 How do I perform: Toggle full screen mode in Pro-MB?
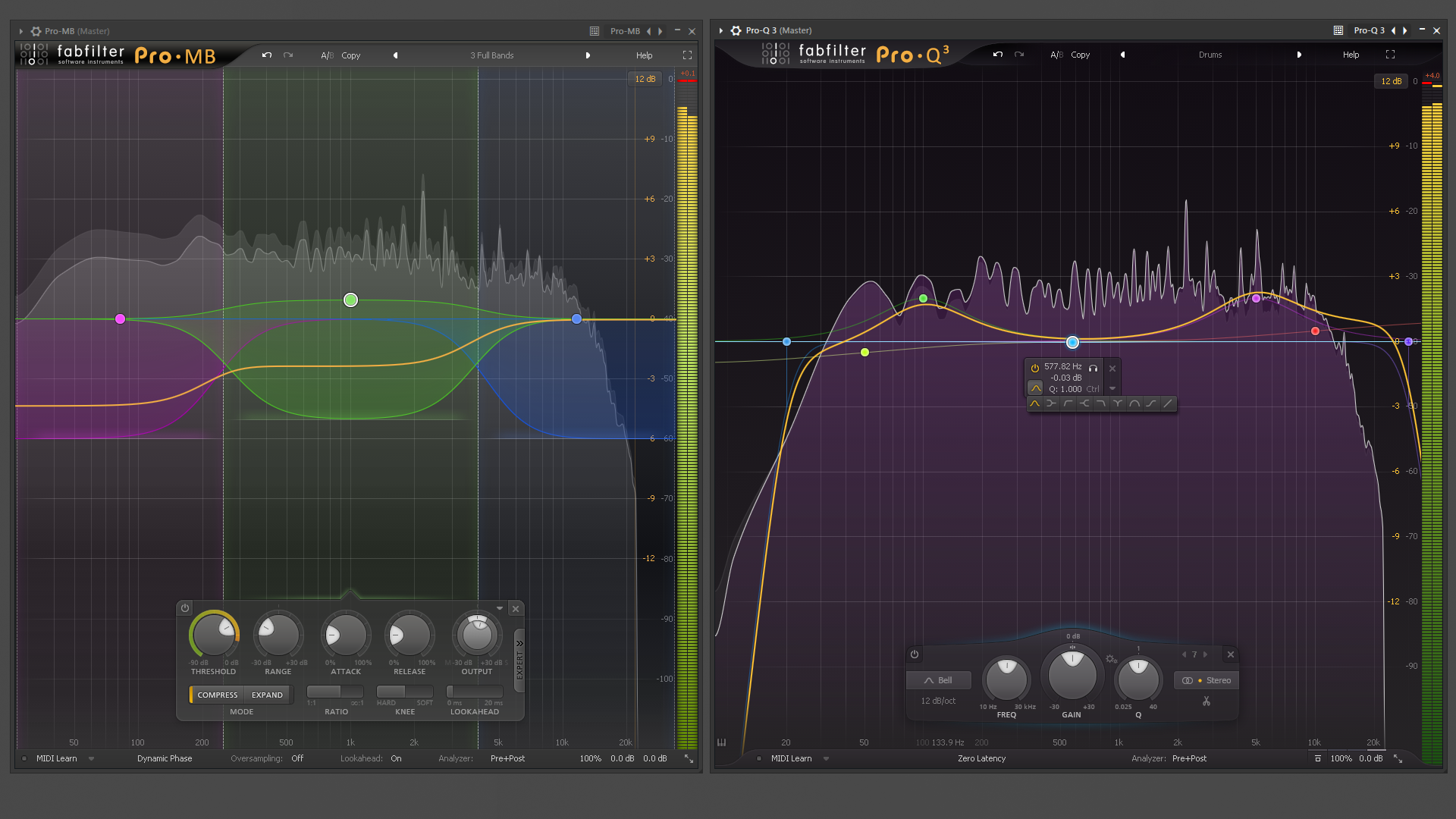(x=687, y=55)
